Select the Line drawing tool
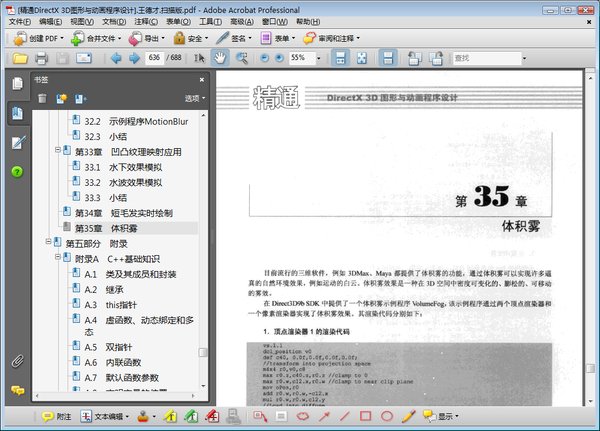Viewport: 600px width, 431px height. coord(344,416)
